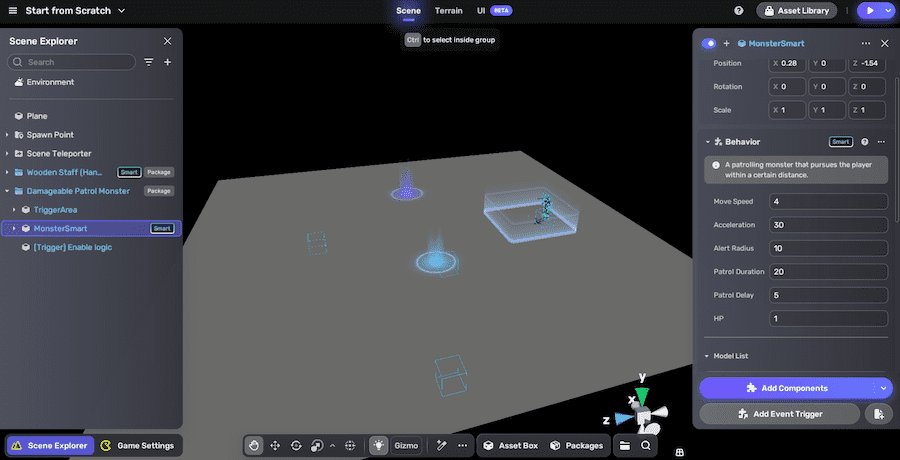Select the hand pan tool

(255, 445)
